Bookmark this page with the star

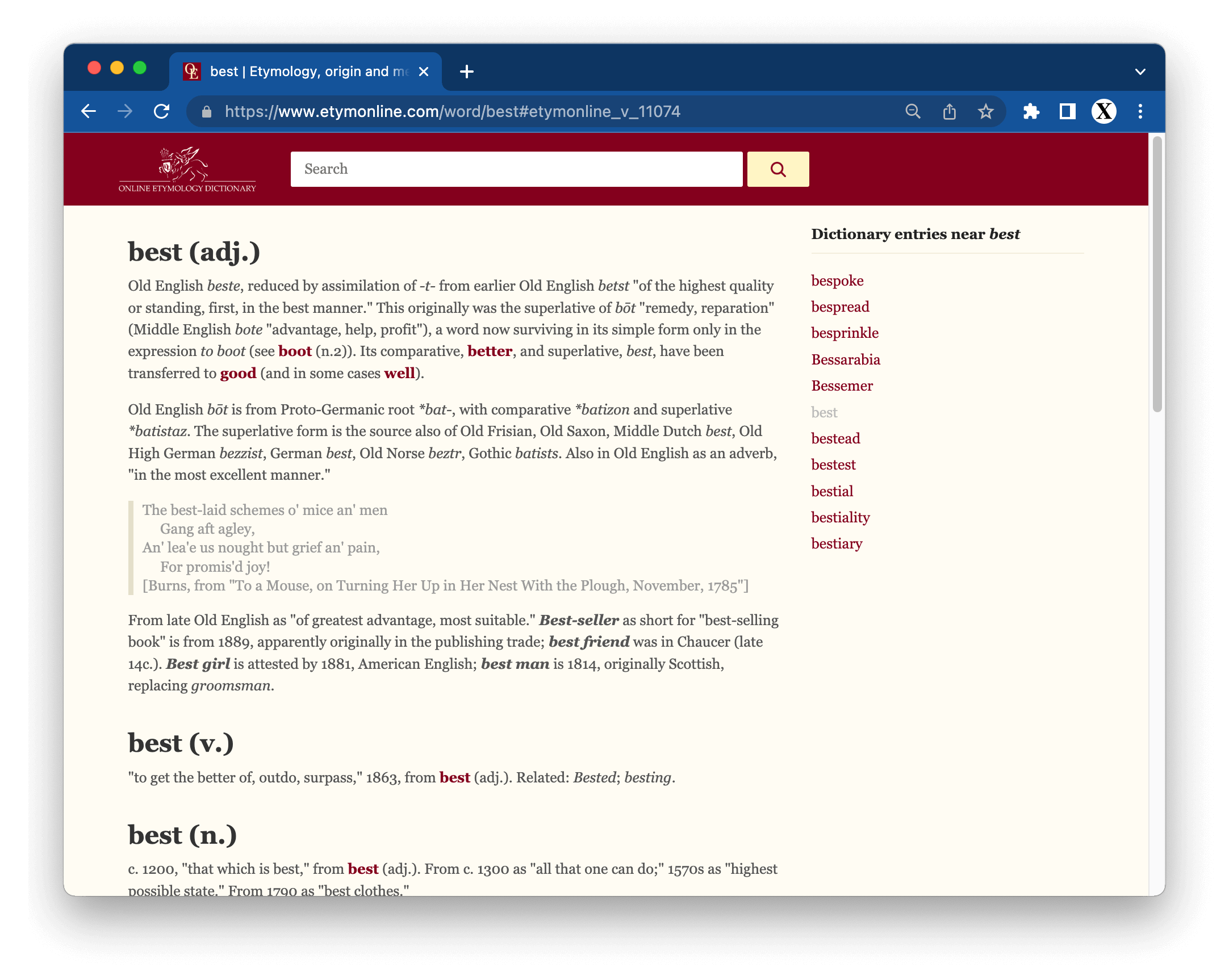point(985,111)
